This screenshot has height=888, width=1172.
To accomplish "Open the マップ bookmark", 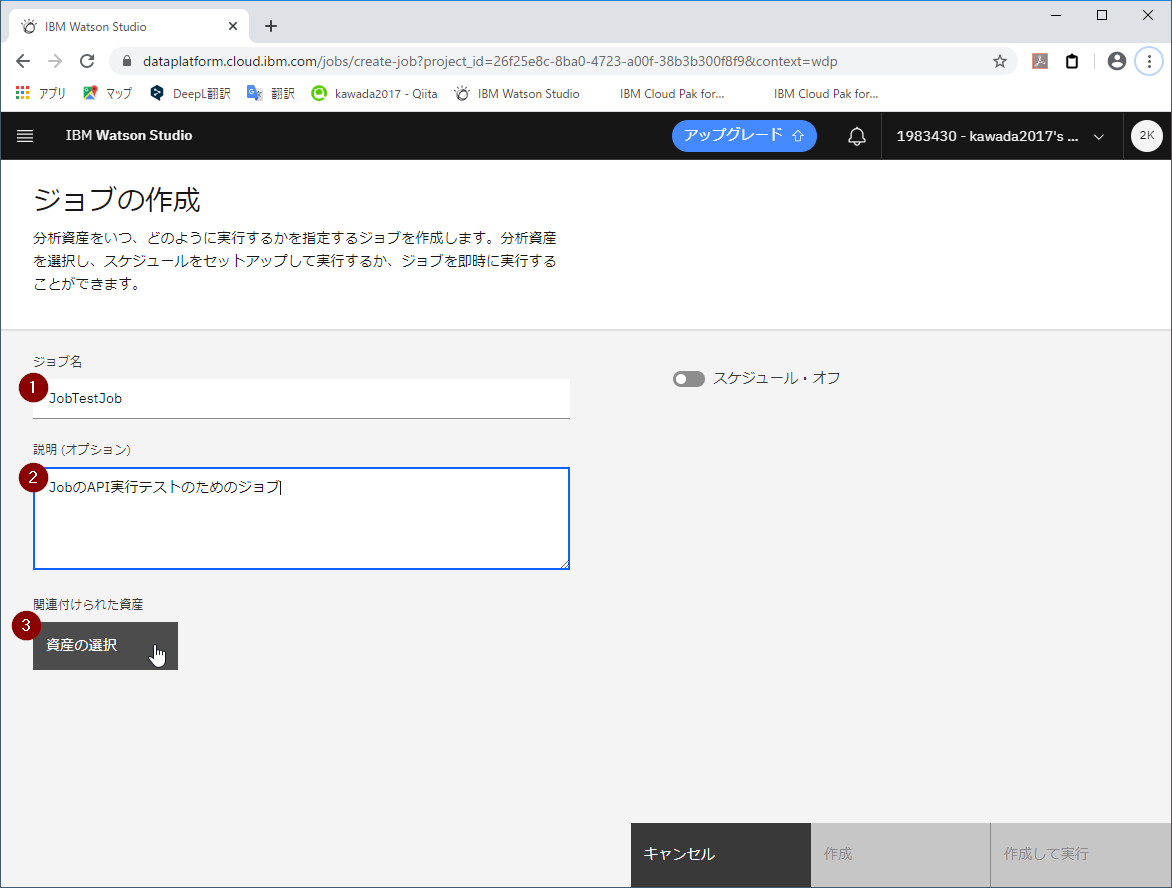I will 108,93.
